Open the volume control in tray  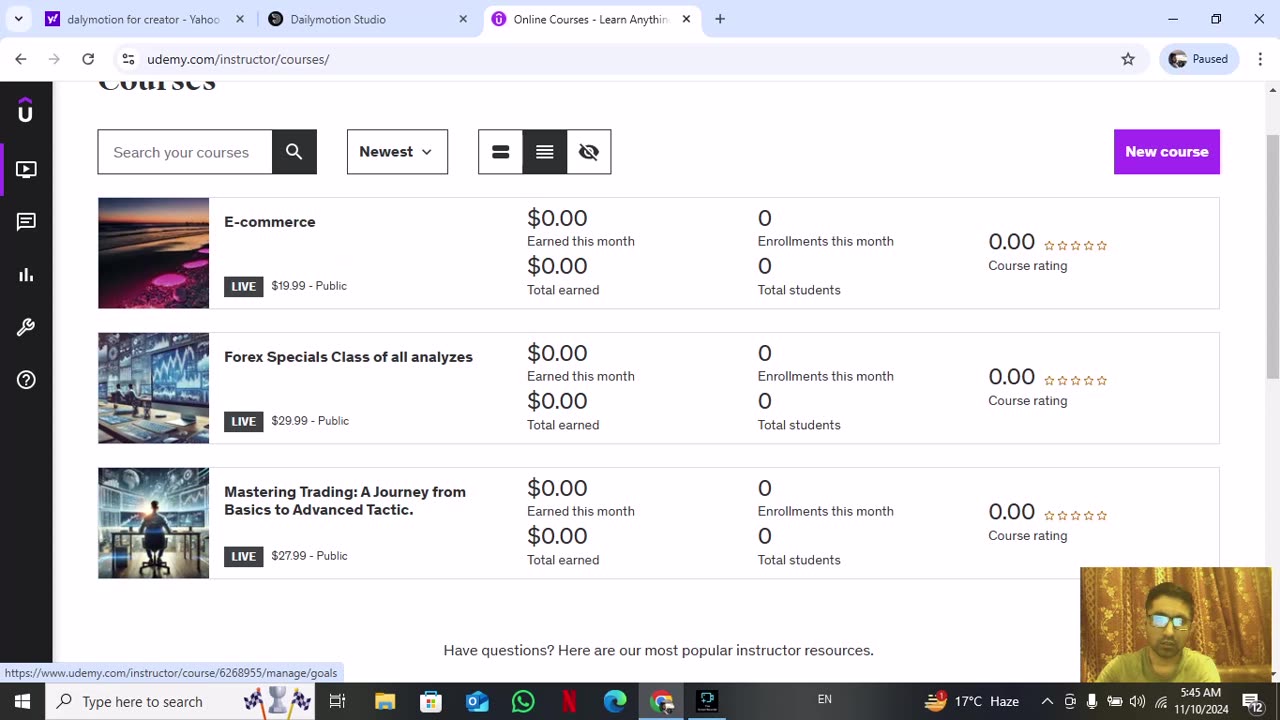1137,701
